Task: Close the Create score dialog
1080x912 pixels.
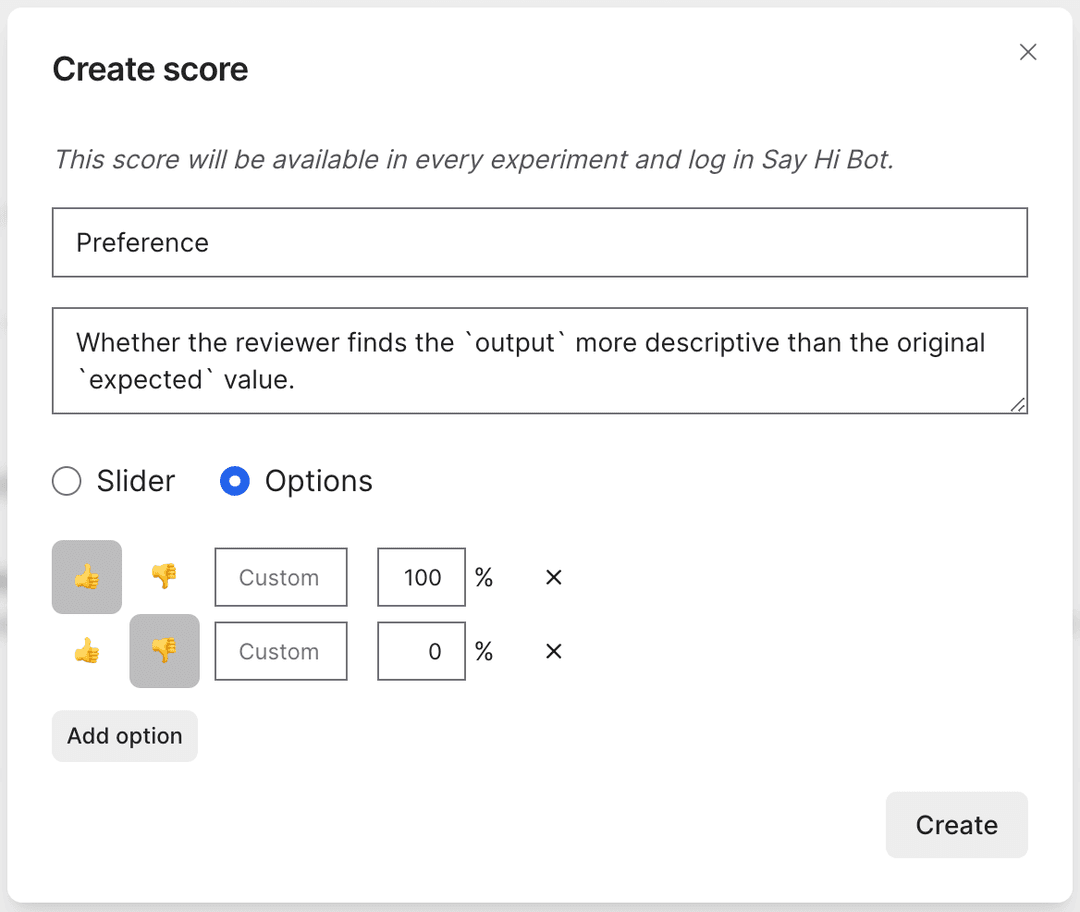Action: click(1027, 53)
